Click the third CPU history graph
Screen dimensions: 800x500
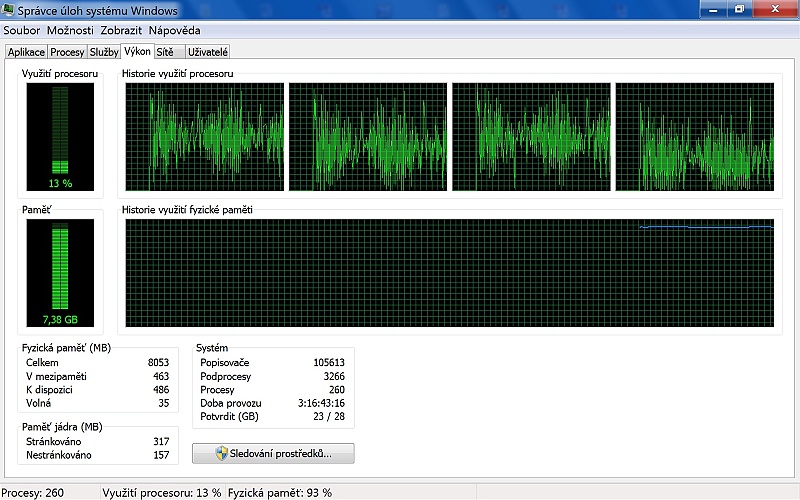[531, 137]
